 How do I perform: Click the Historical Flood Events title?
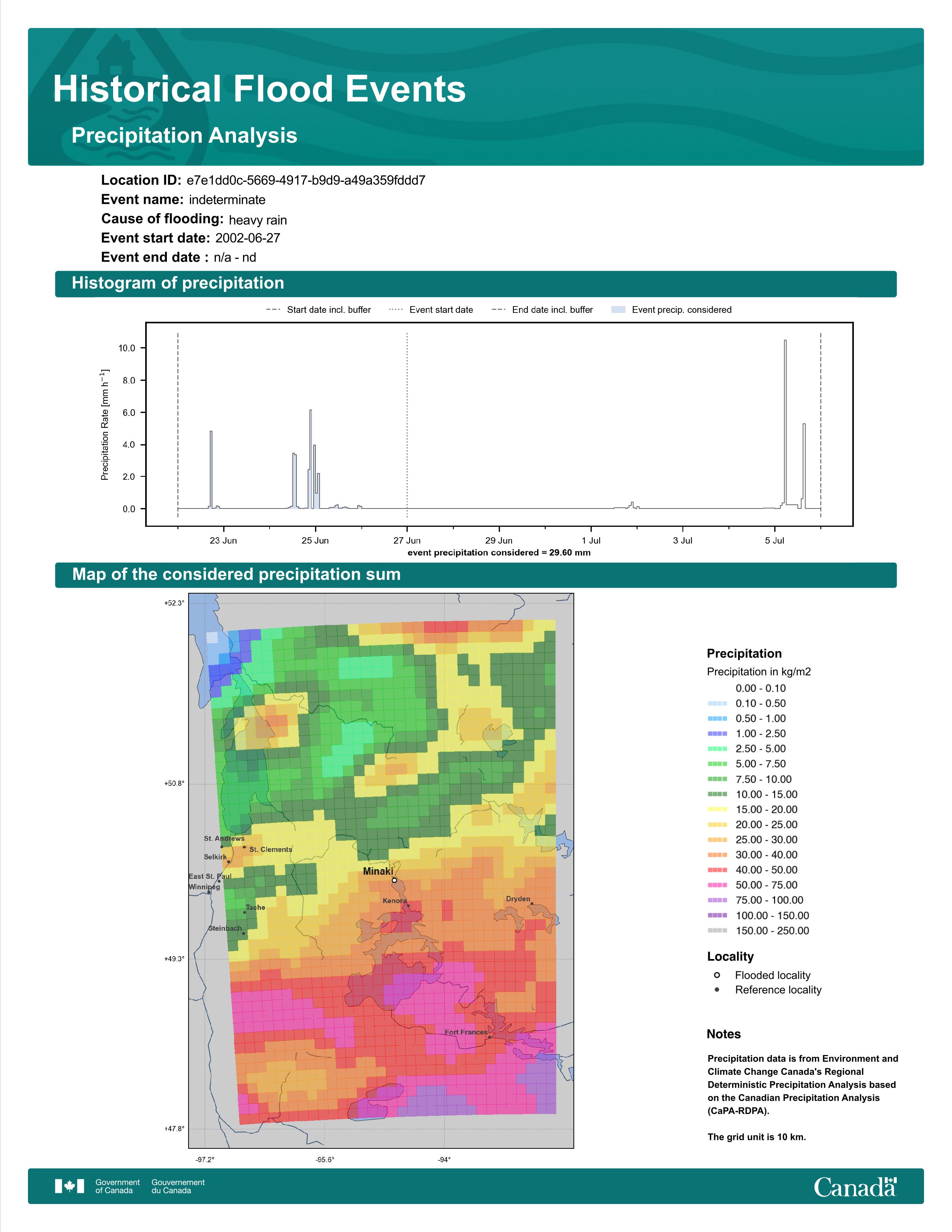259,89
